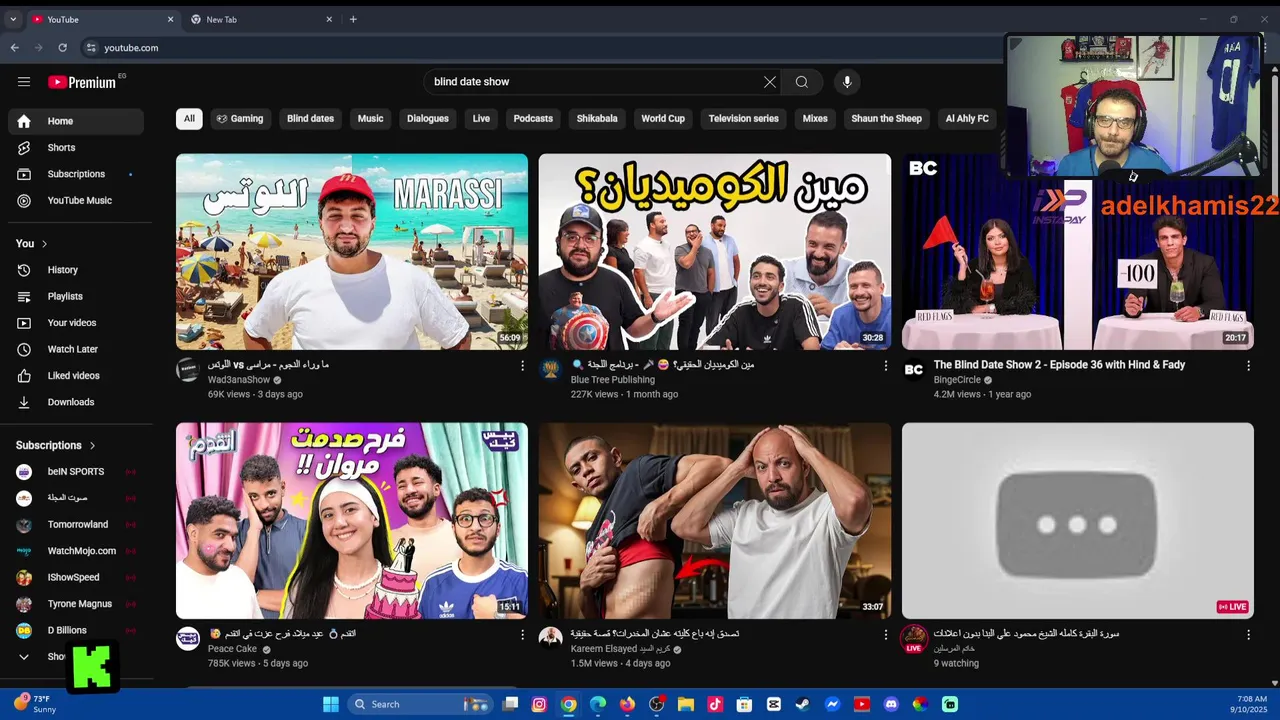Open Discord from the taskbar
Viewport: 1280px width, 720px height.
point(891,704)
